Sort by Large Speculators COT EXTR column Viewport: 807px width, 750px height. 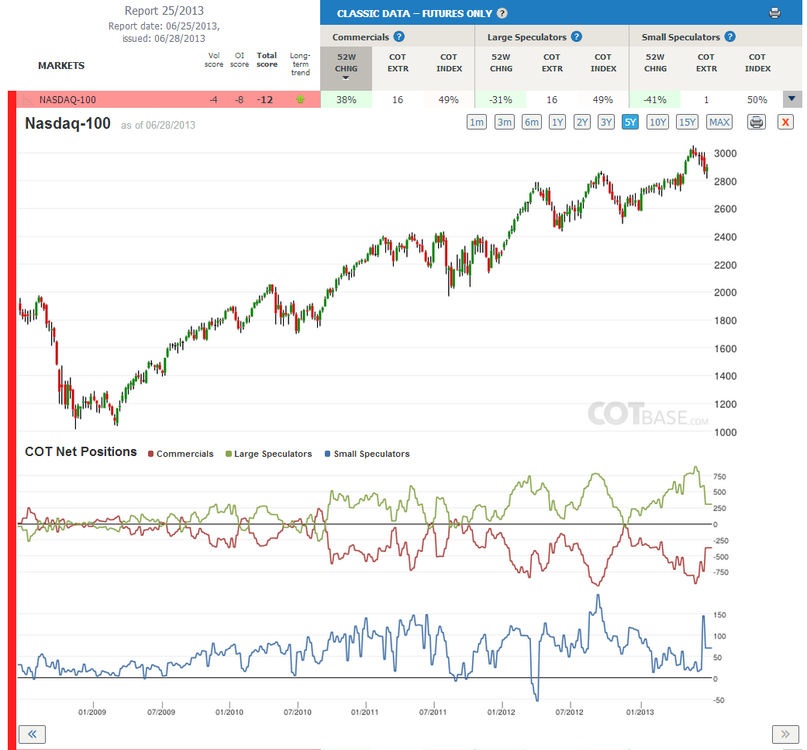click(552, 63)
